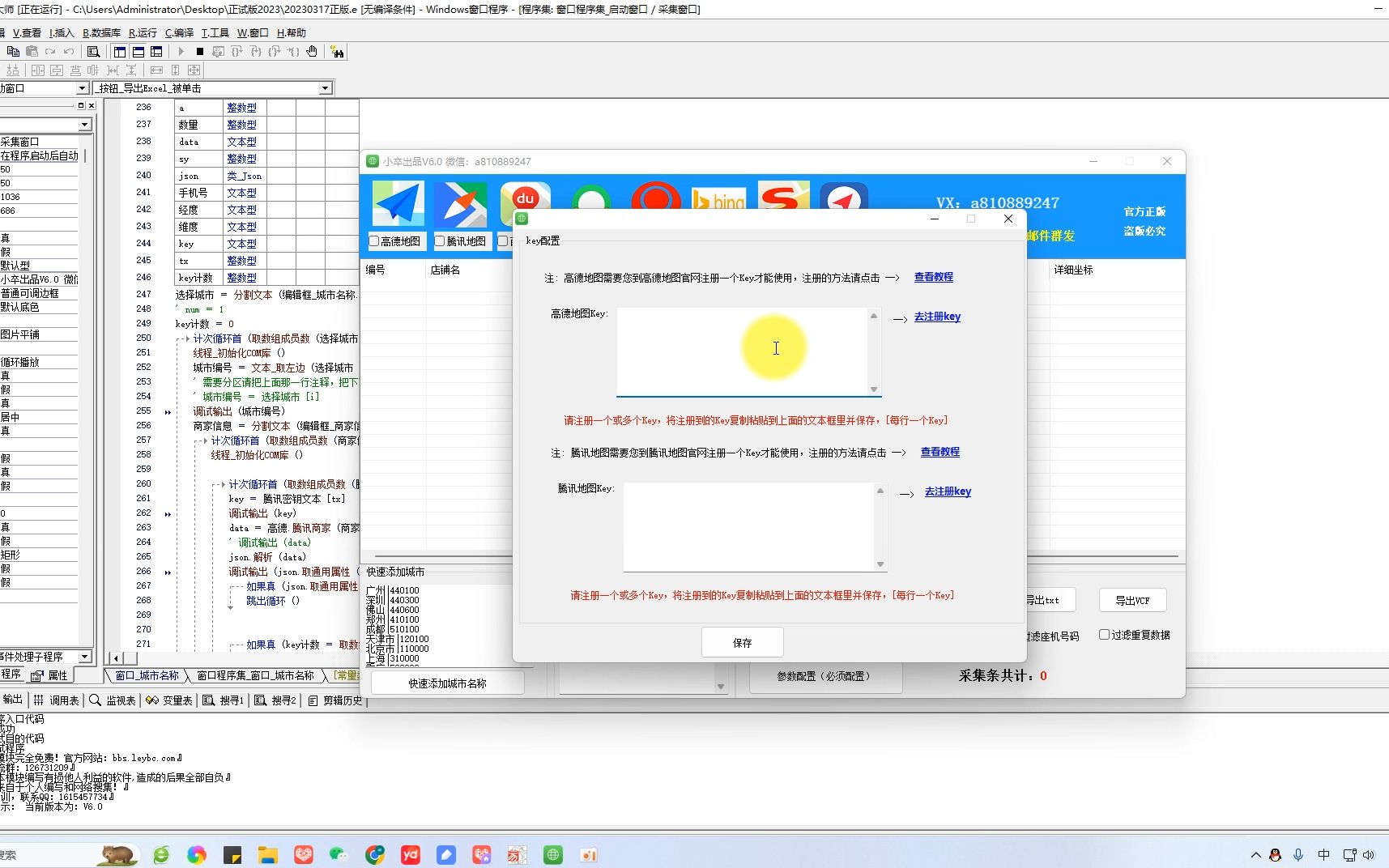The width and height of the screenshot is (1389, 868).
Task: Open the C.编译 menu
Action: 179,32
